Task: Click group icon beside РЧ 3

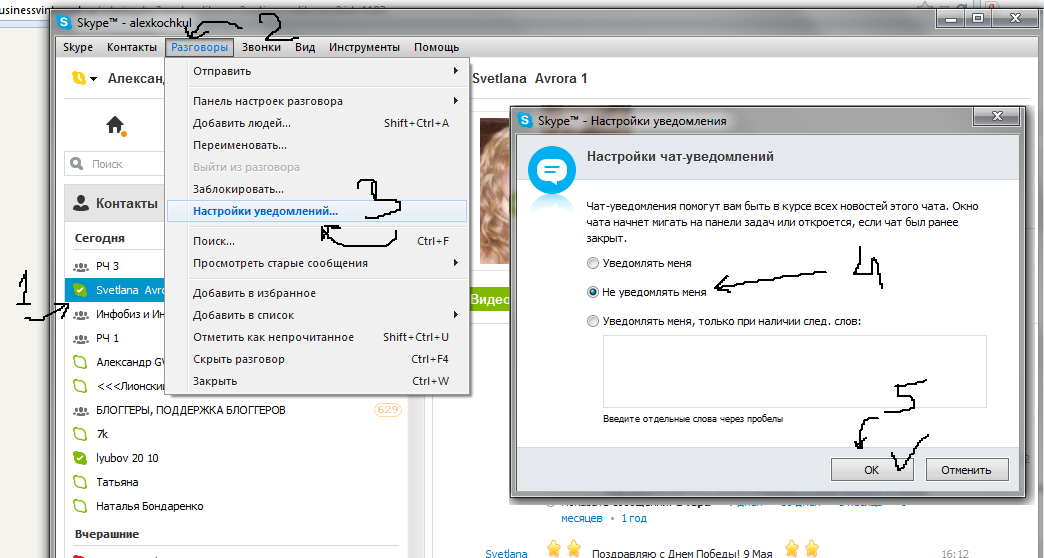Action: click(81, 266)
